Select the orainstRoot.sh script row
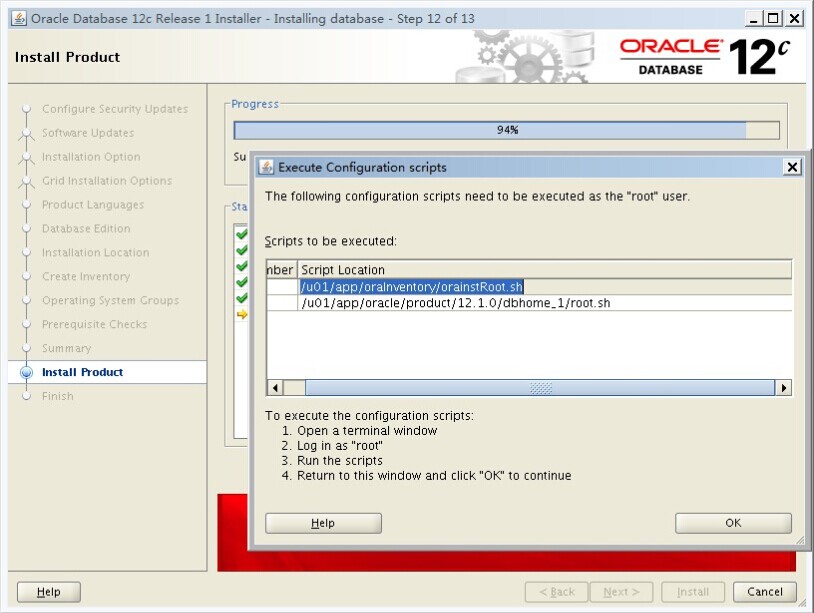This screenshot has width=814, height=613. (x=412, y=287)
